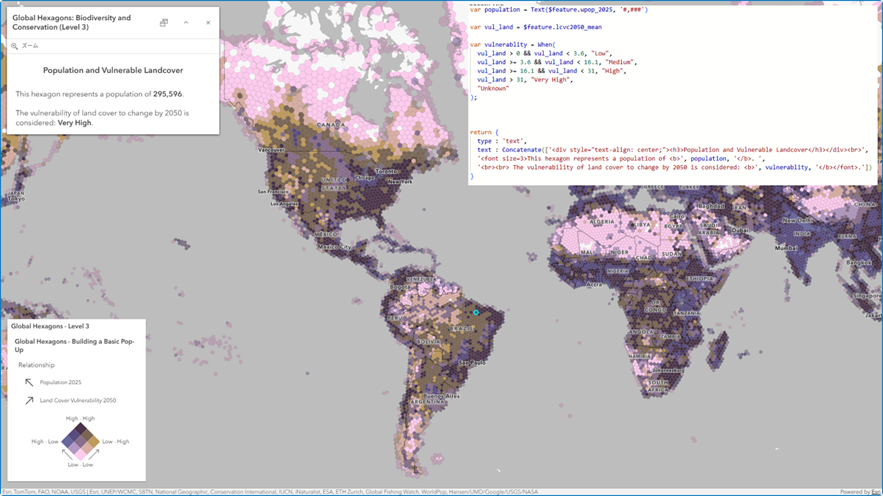Click the 'return {' code line
Viewport: 883px width, 496px height.
(484, 132)
